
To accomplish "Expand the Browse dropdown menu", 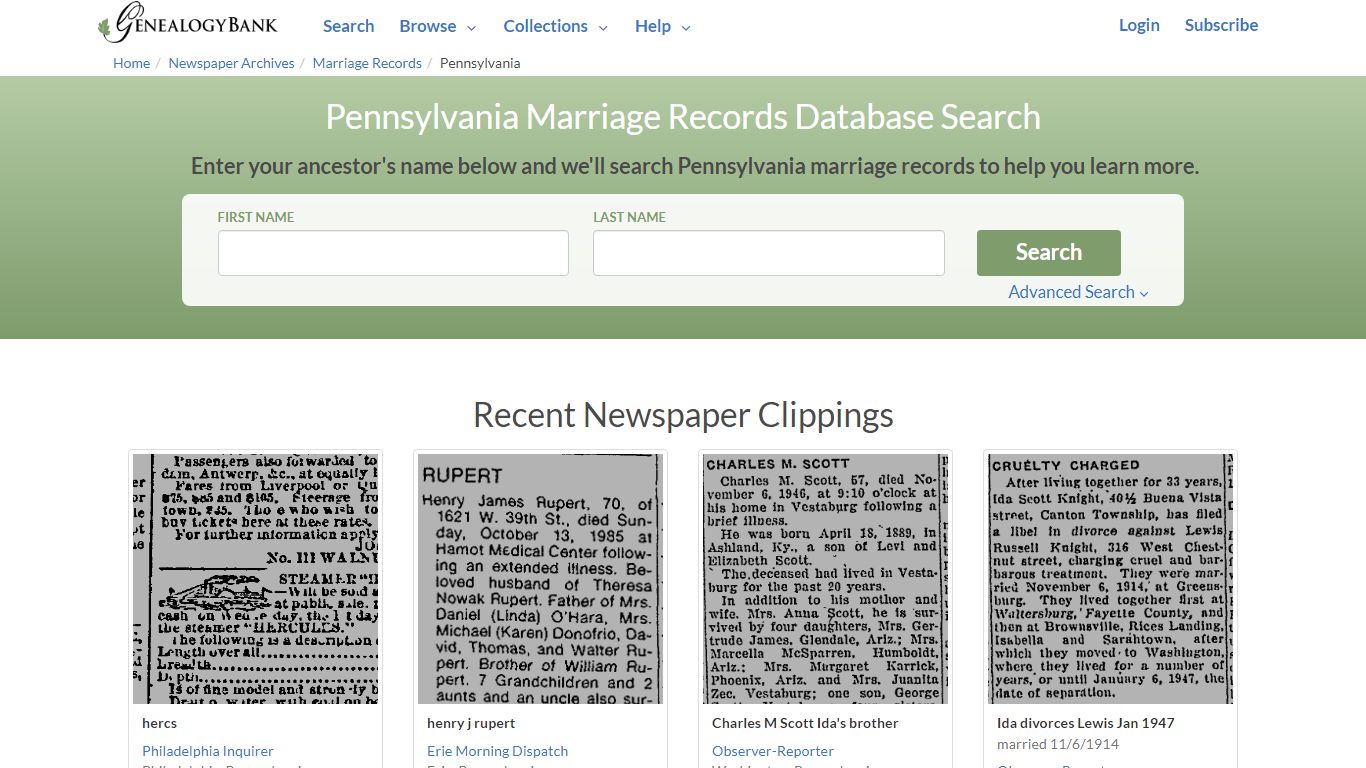I will point(438,26).
